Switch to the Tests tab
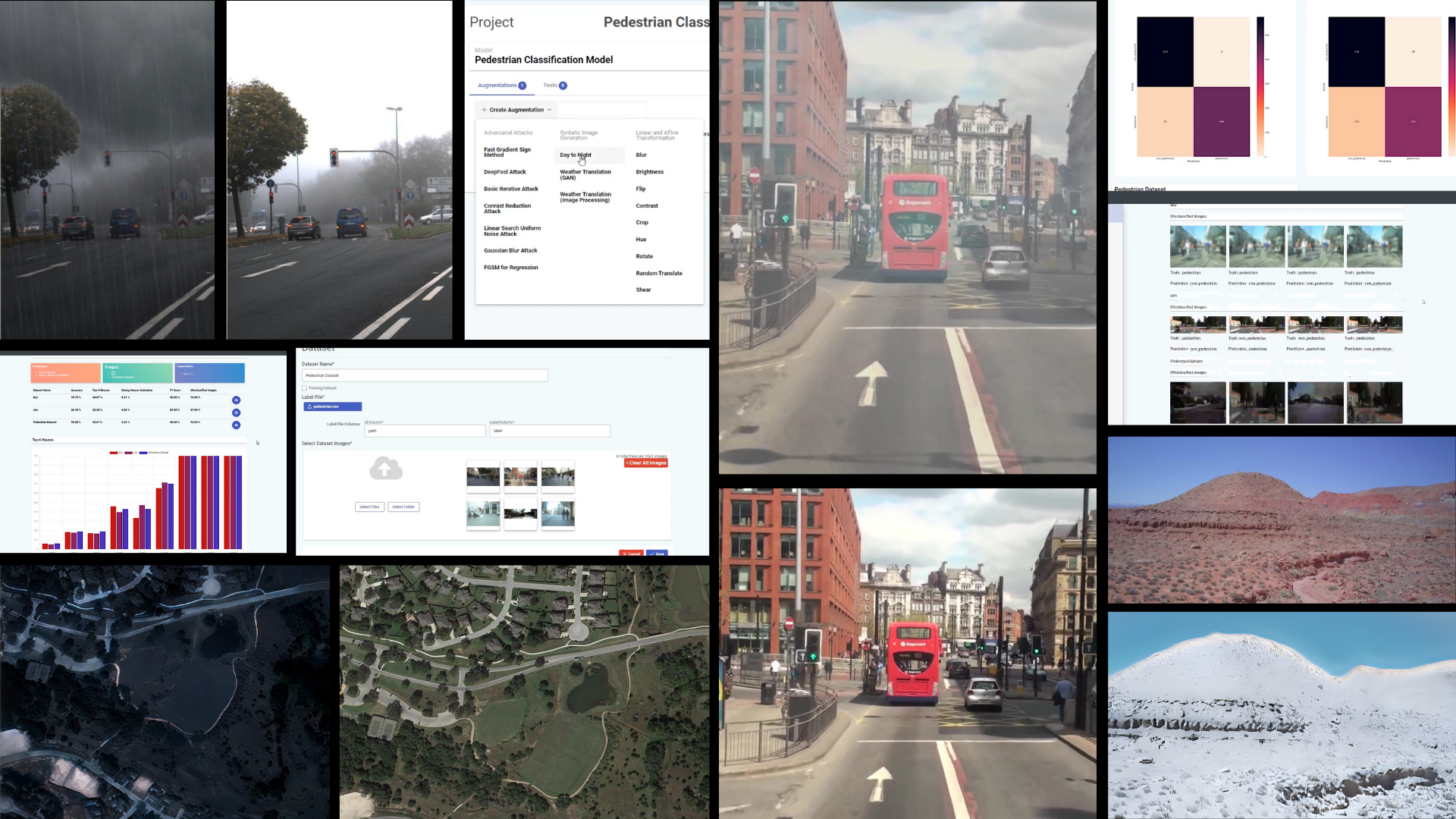 pos(551,85)
